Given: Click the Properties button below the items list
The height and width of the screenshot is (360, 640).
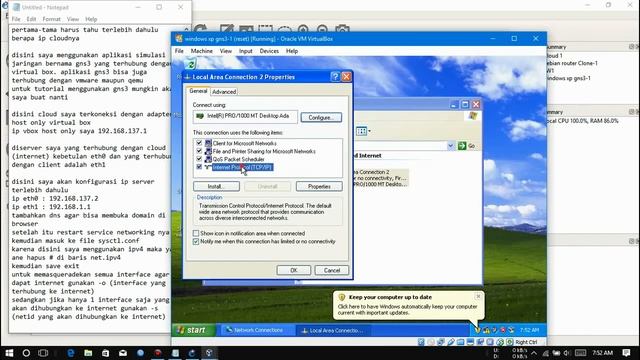Looking at the screenshot, I should click(319, 187).
